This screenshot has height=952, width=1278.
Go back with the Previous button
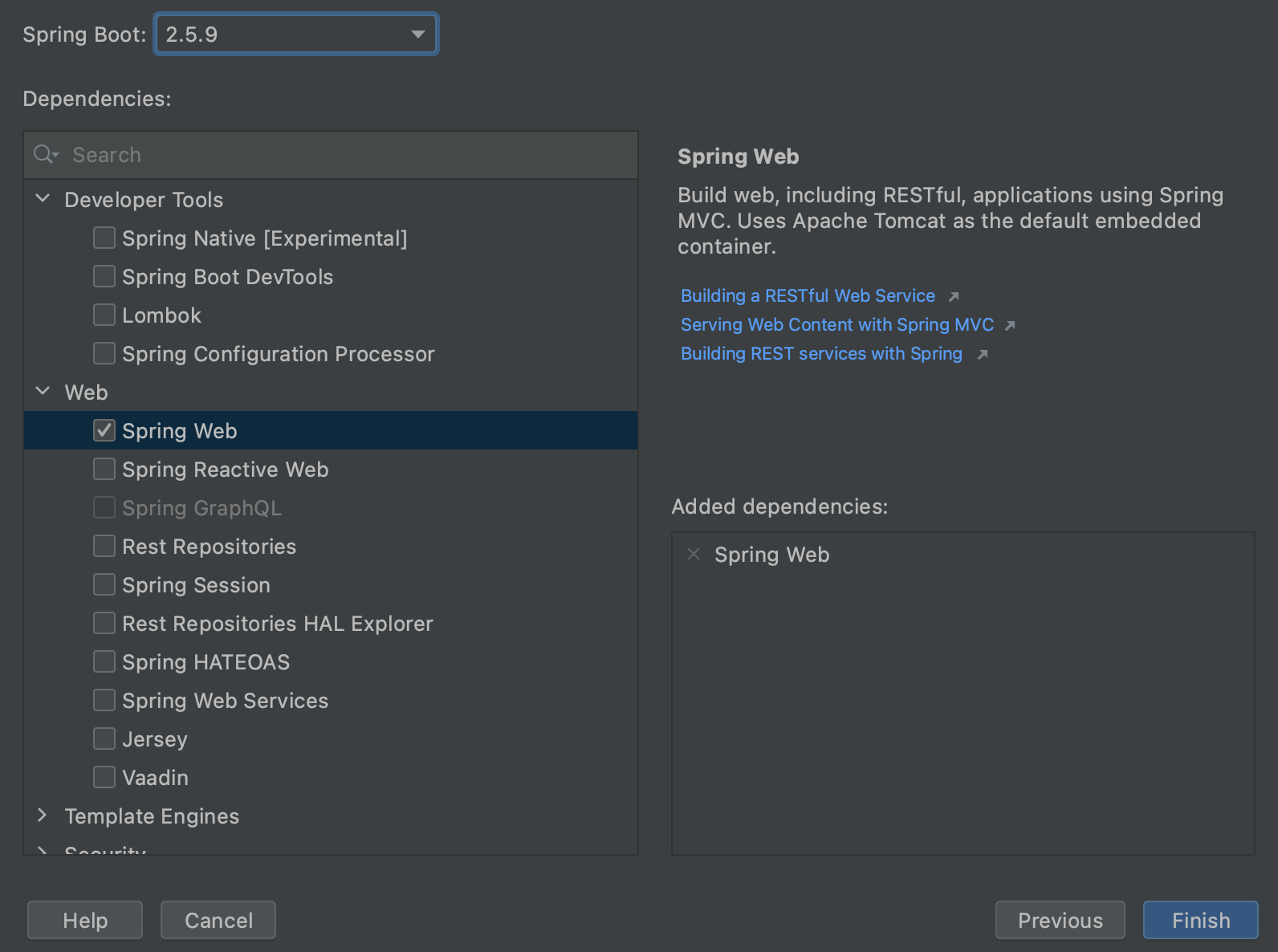1060,920
